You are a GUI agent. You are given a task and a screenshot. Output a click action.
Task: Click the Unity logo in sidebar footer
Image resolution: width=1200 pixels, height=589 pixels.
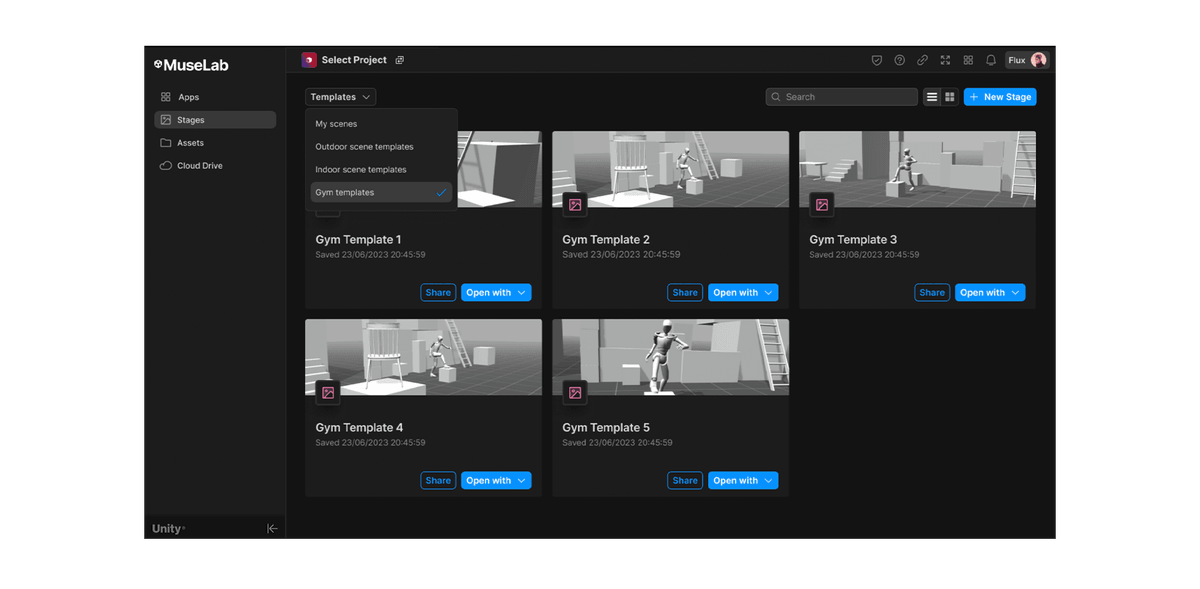pyautogui.click(x=168, y=528)
